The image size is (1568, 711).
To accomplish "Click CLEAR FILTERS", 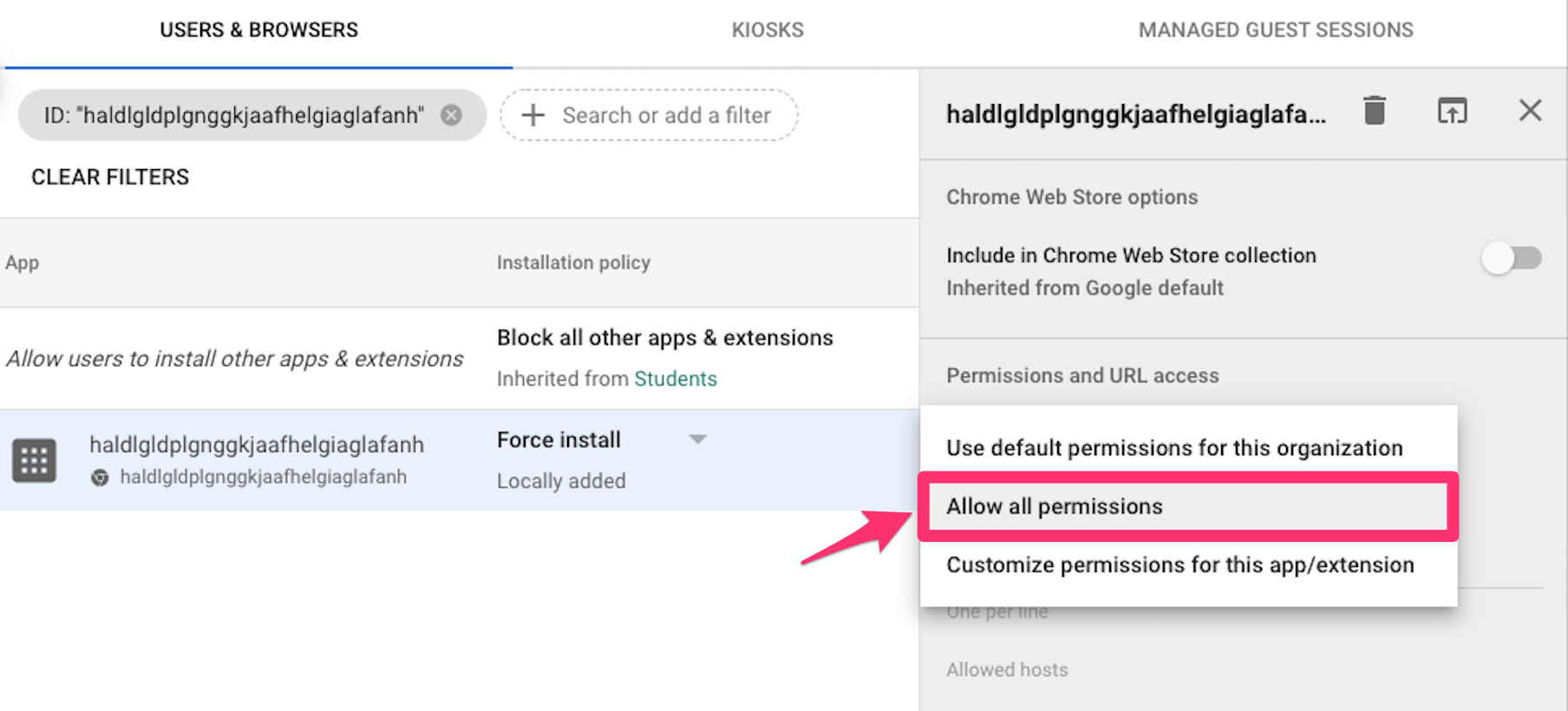I will (x=110, y=177).
